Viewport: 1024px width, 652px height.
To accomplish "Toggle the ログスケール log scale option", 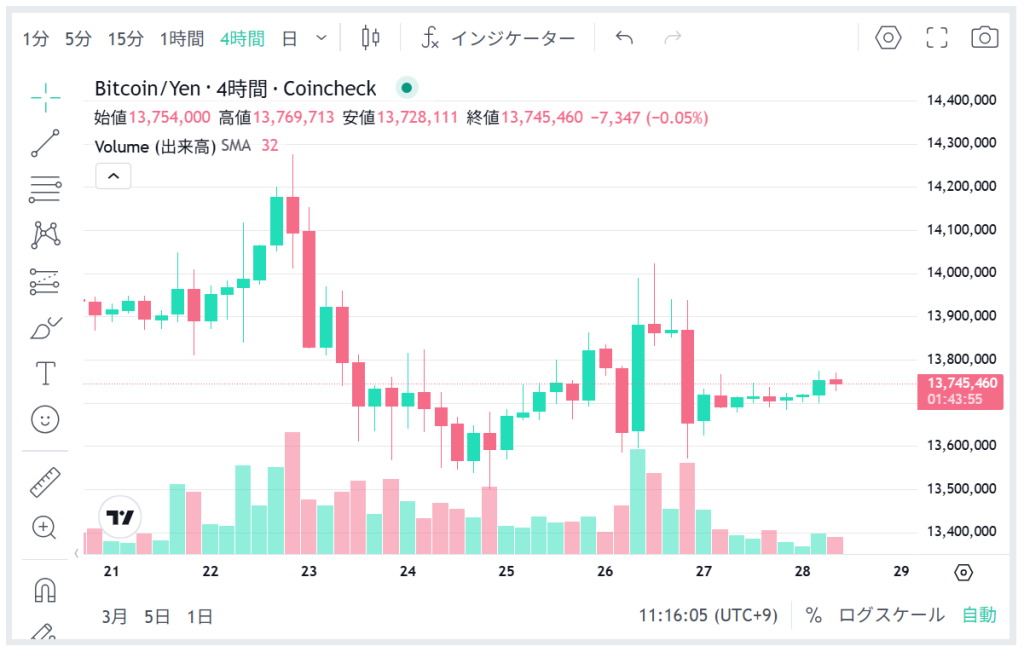I will (891, 615).
